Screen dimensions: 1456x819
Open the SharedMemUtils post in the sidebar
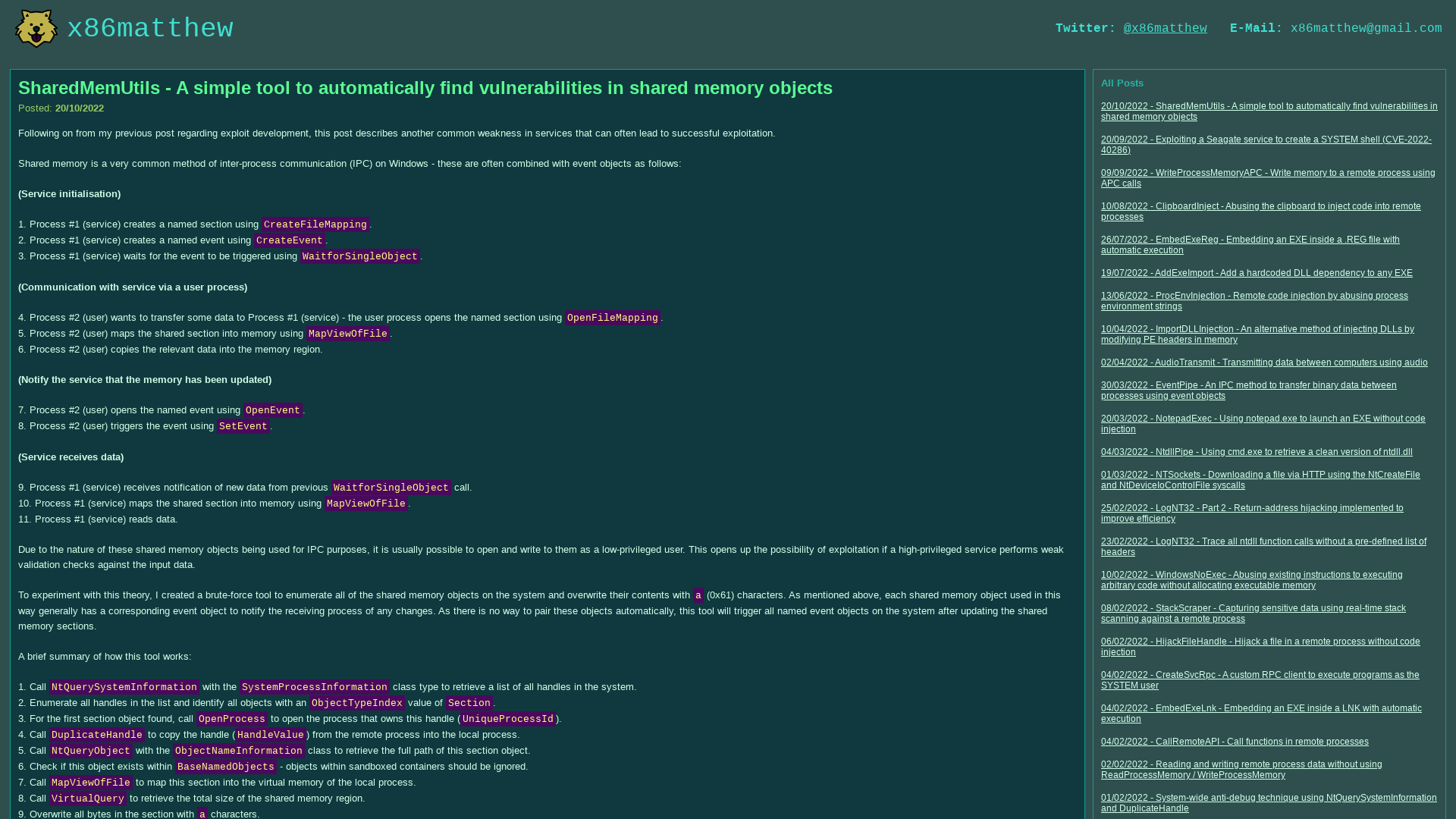[1268, 111]
